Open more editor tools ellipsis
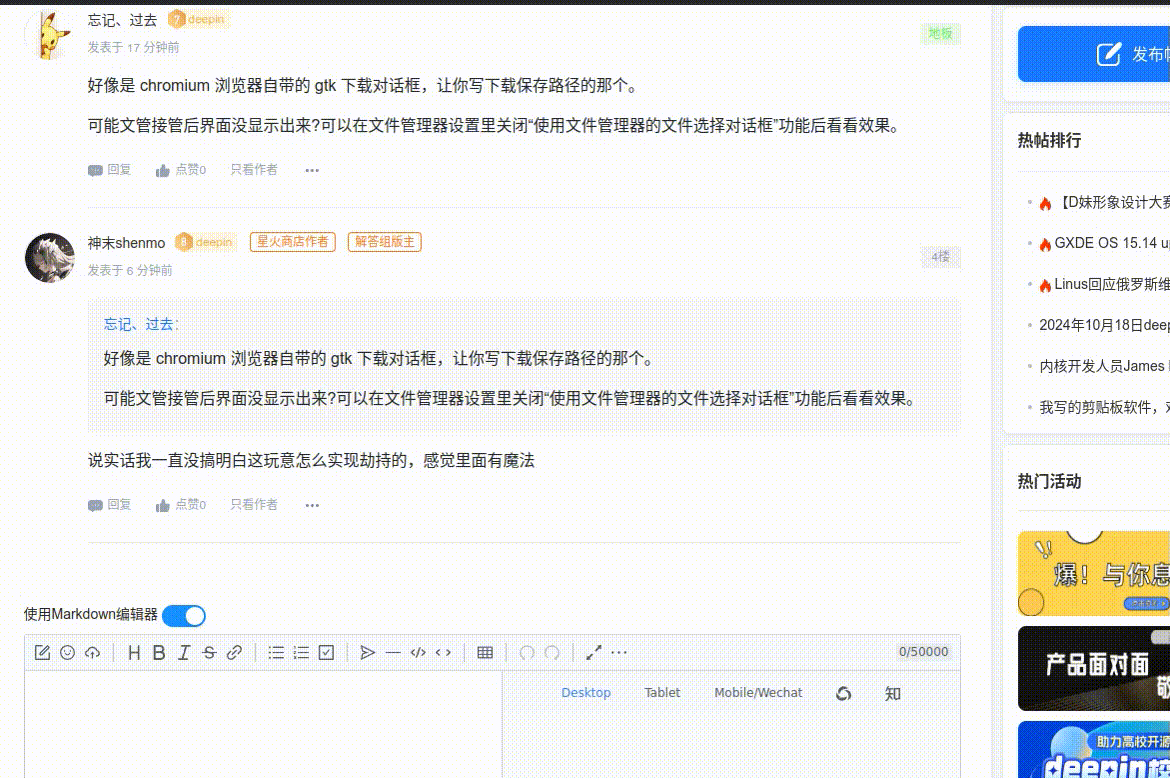 (x=619, y=653)
